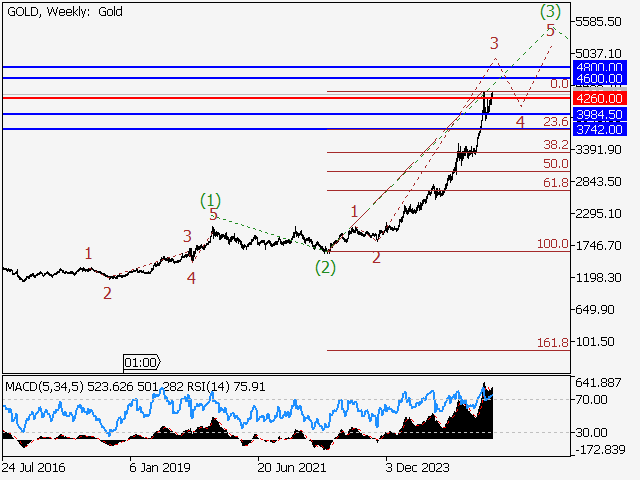640x480 pixels.
Task: Select the 100.0 Fibonacci level label
Action: [x=552, y=244]
